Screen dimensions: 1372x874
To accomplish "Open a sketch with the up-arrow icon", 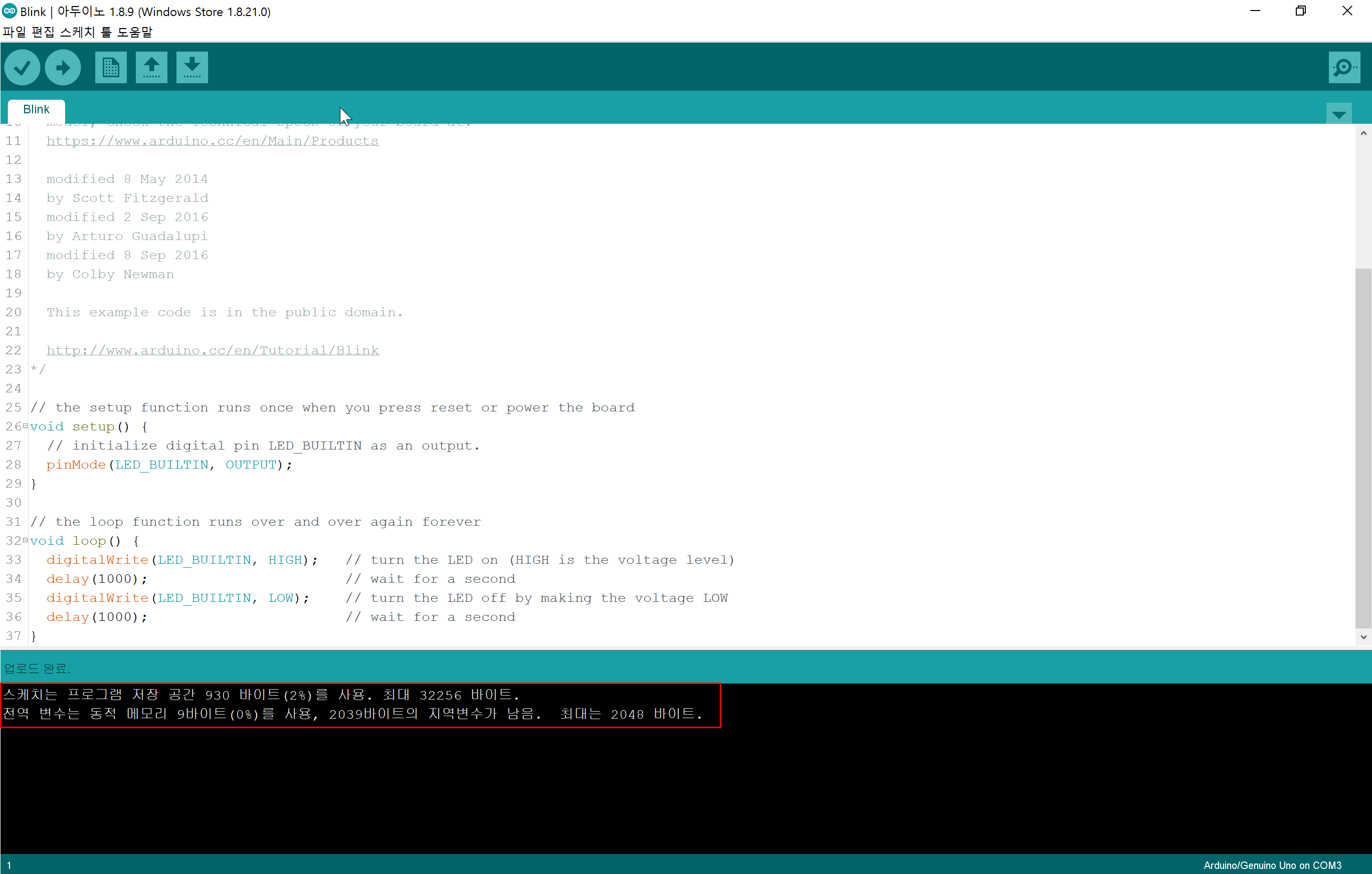I will [x=151, y=68].
